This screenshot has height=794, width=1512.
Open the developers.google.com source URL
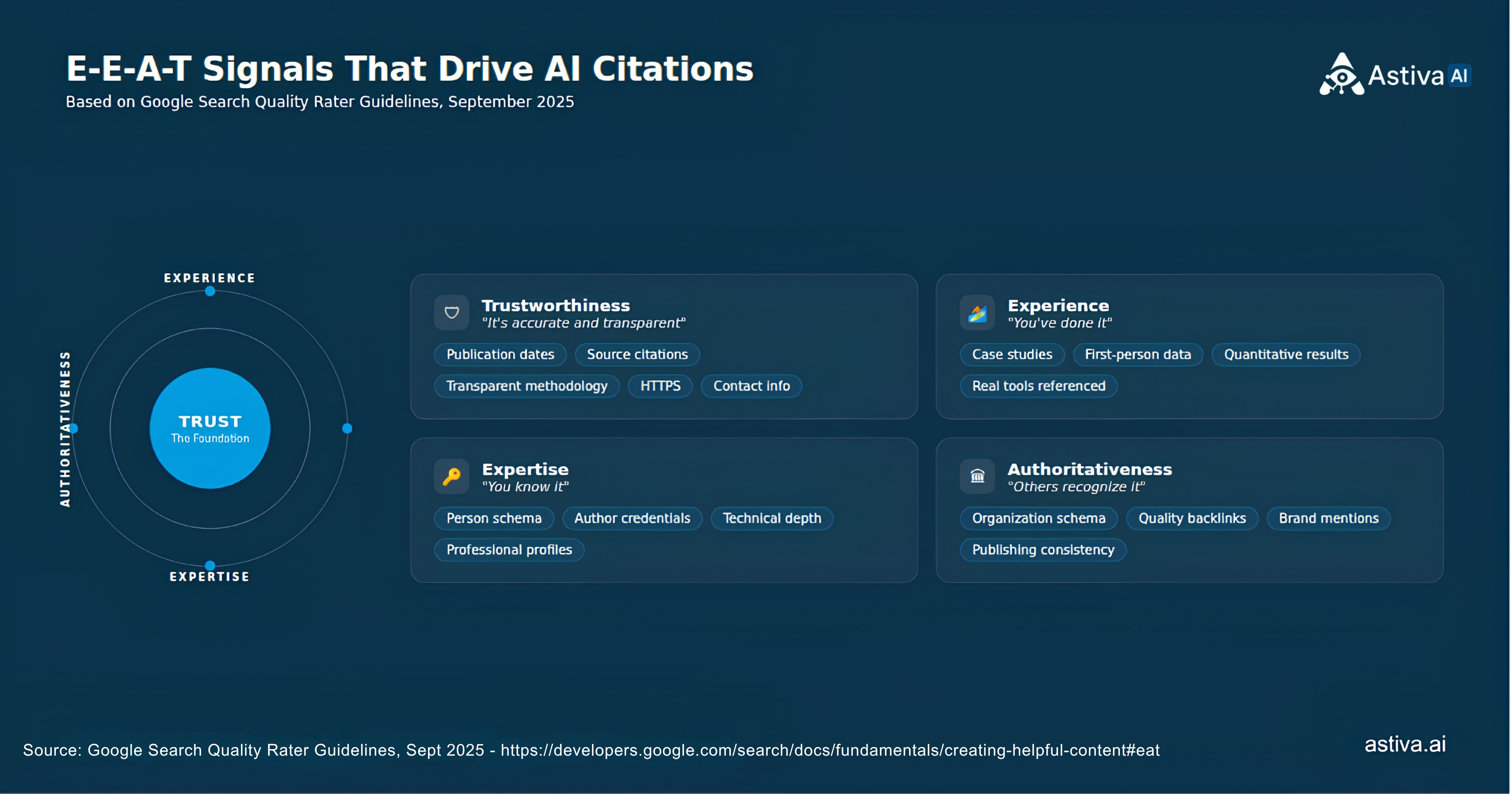tap(830, 750)
